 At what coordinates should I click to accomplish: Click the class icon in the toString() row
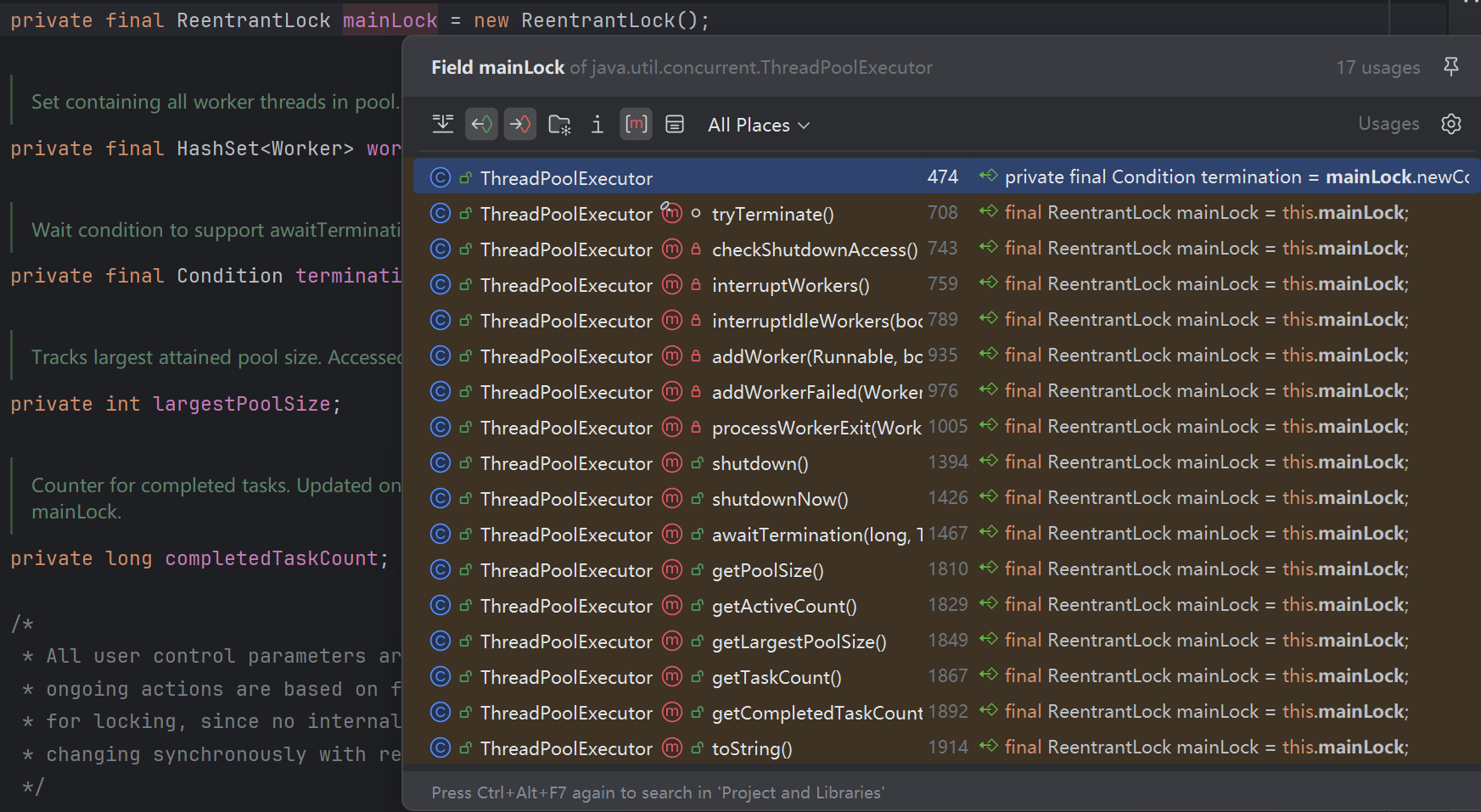440,748
